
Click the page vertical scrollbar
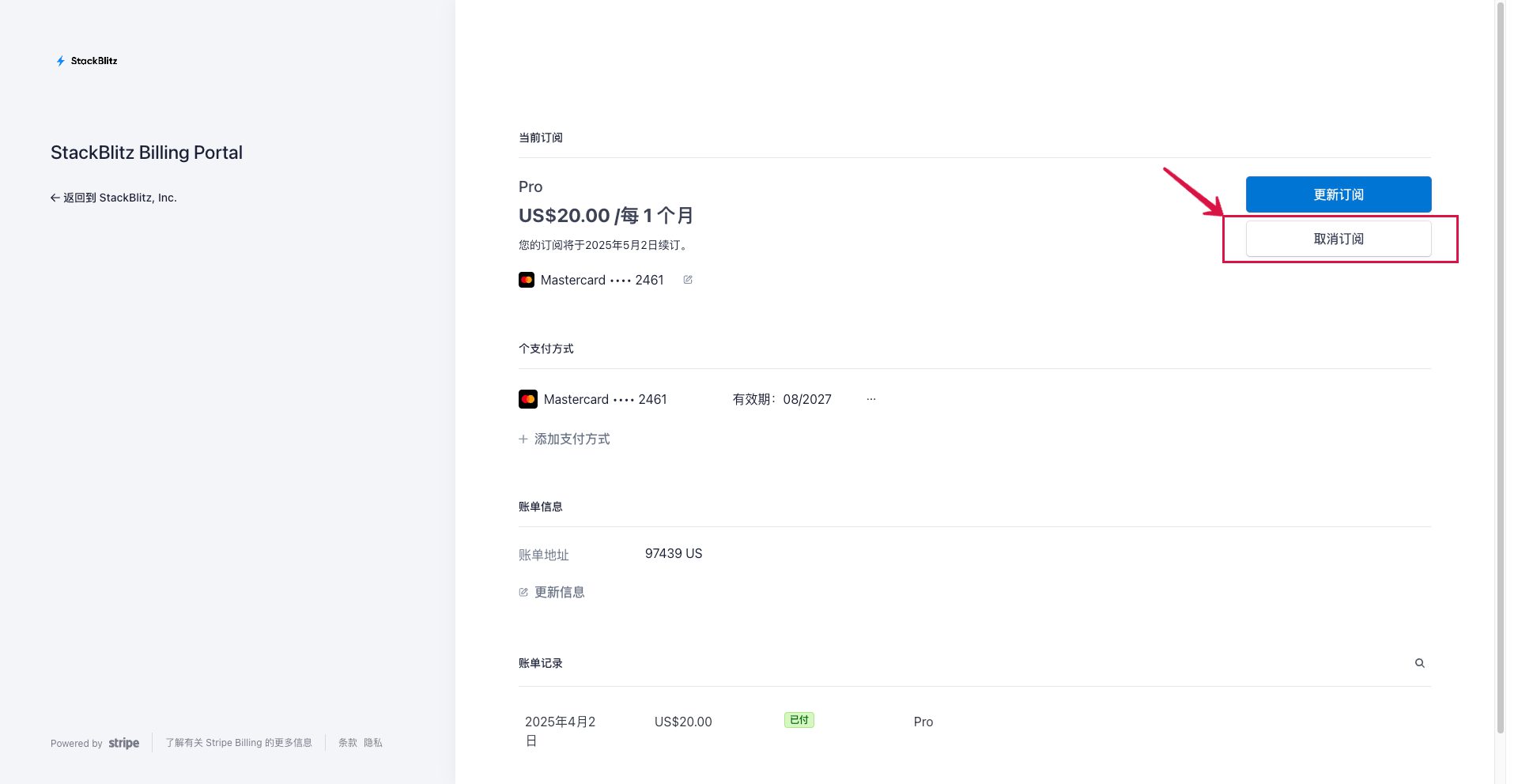pyautogui.click(x=1500, y=367)
